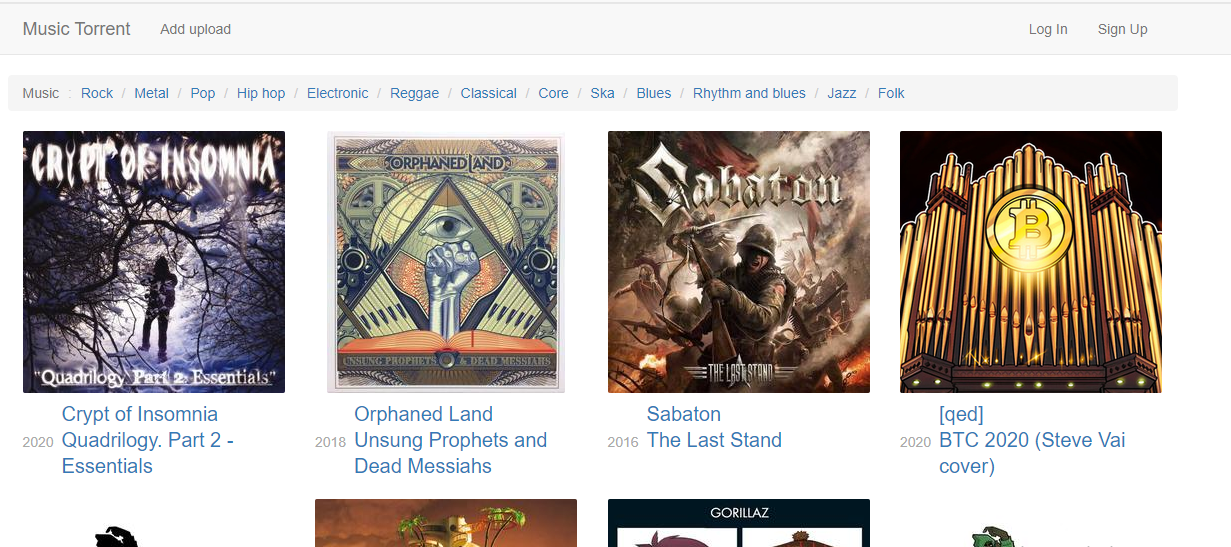Filter by the Metal genre
1231x547 pixels.
click(x=152, y=93)
